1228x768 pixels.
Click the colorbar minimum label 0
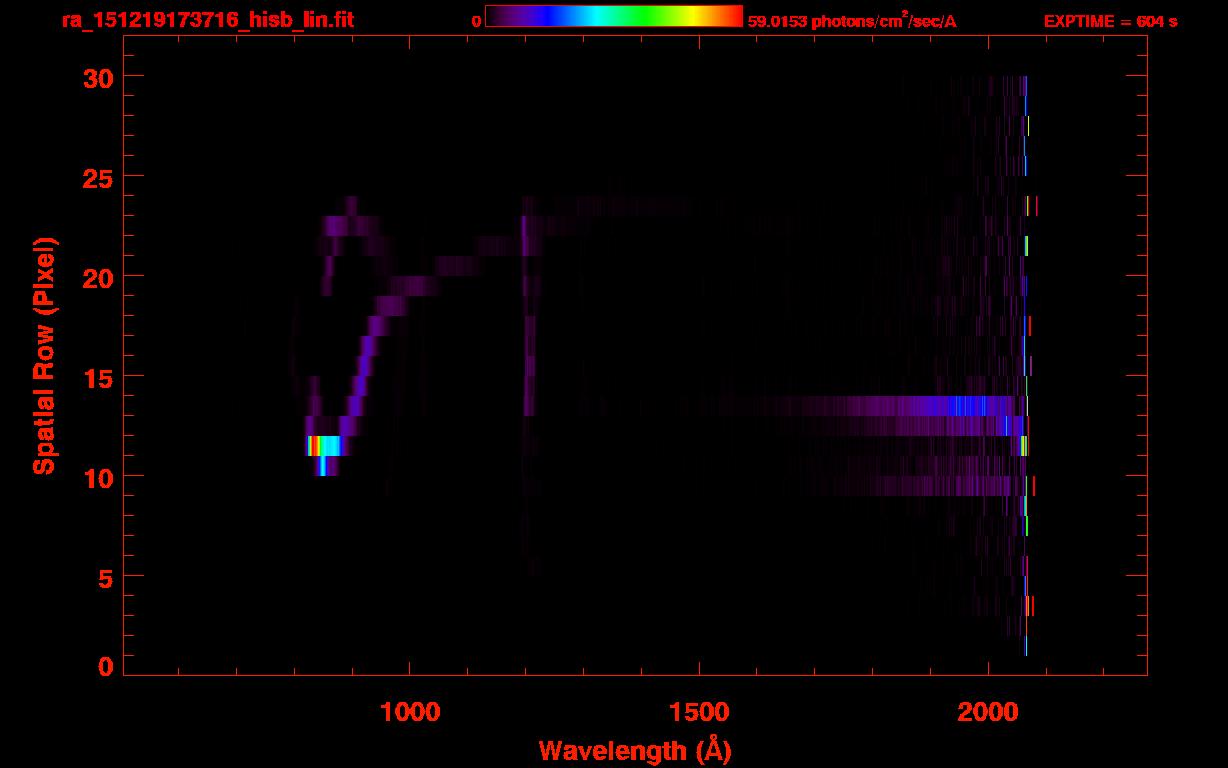pos(476,21)
